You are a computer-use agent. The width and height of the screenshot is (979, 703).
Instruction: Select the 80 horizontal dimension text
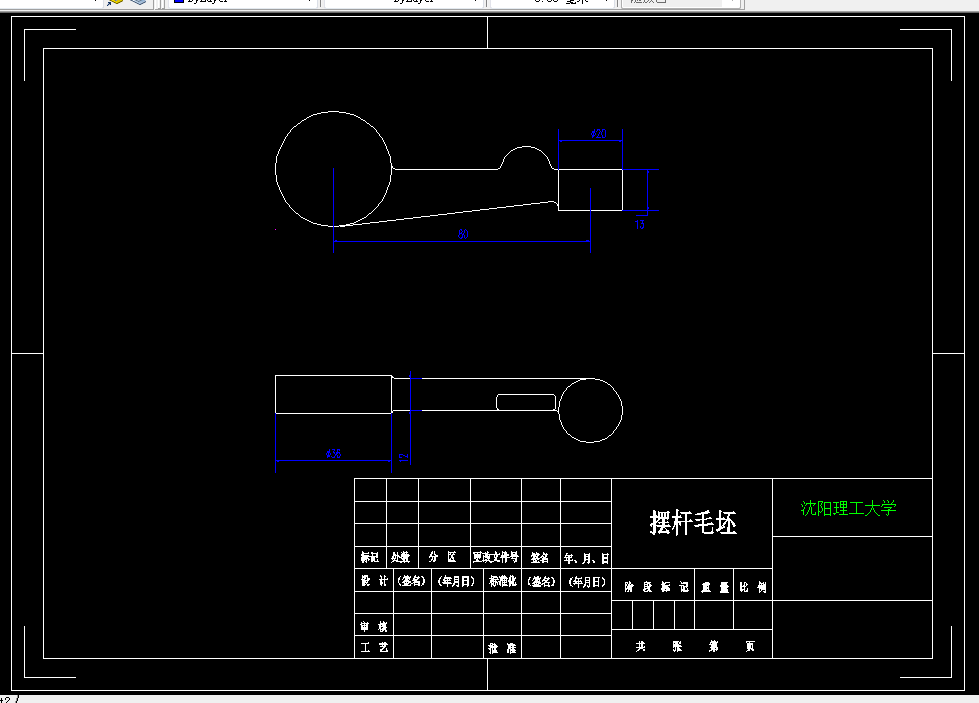pos(463,234)
